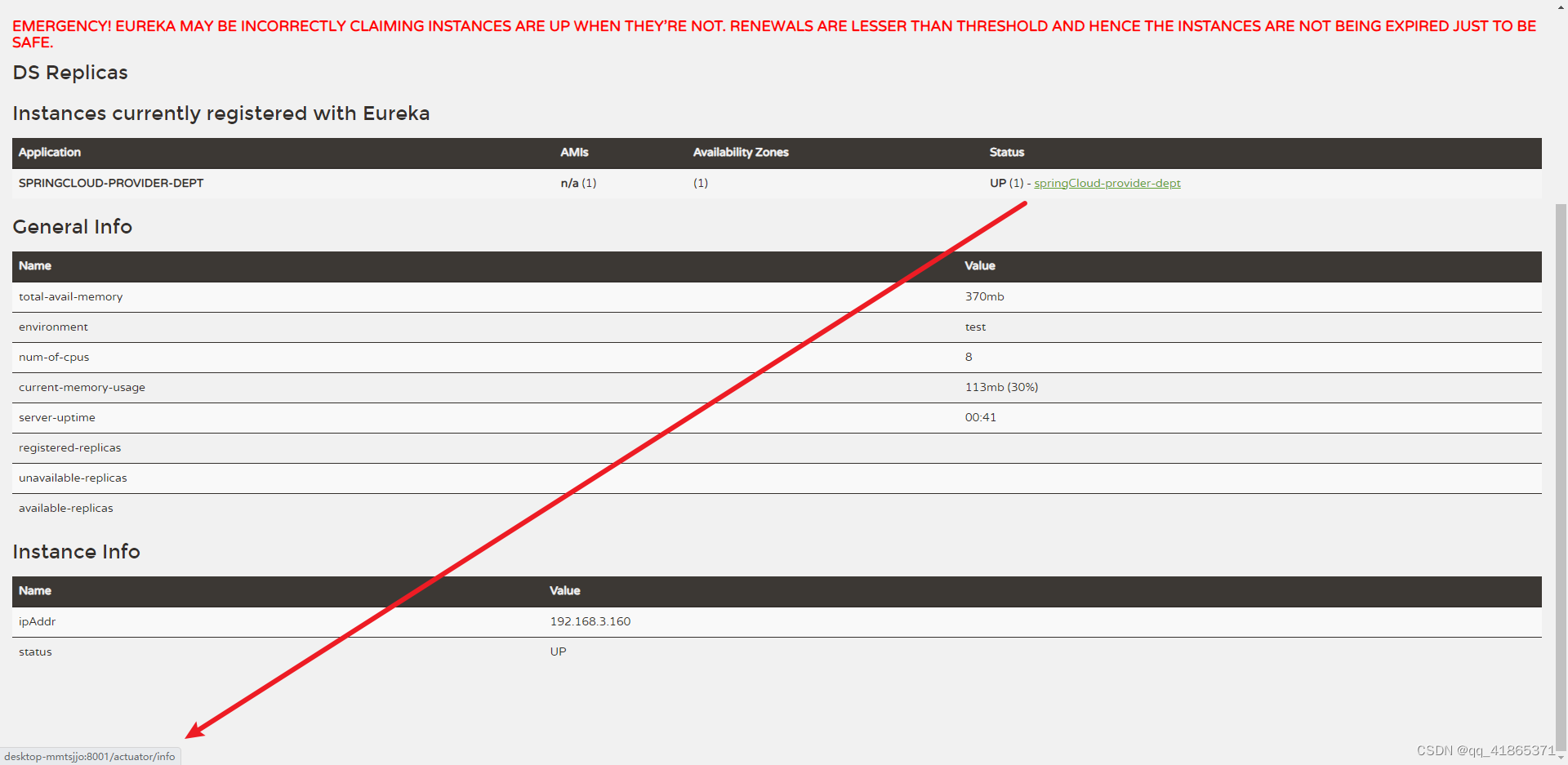Image resolution: width=1568 pixels, height=765 pixels.
Task: Click the n/a (1) AMIs value
Action: [x=578, y=183]
